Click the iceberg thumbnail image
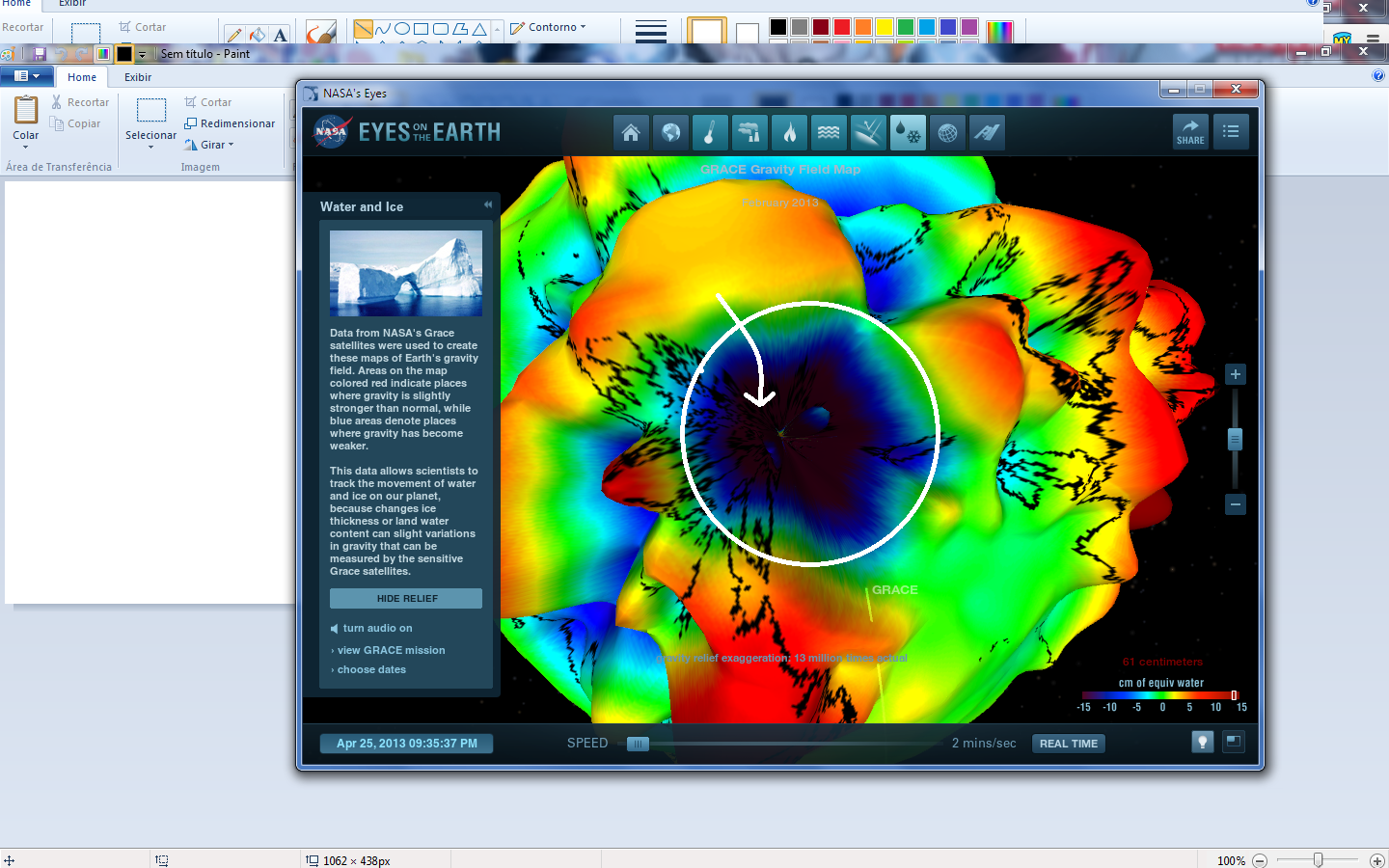 pyautogui.click(x=406, y=273)
